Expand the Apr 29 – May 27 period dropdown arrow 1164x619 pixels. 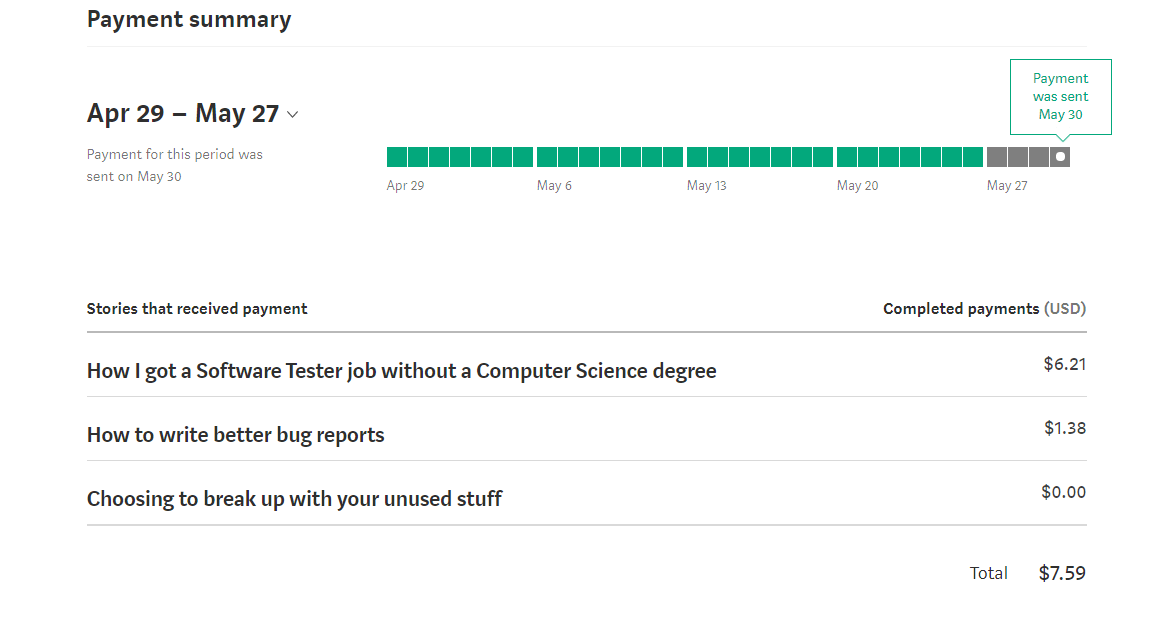click(x=292, y=115)
